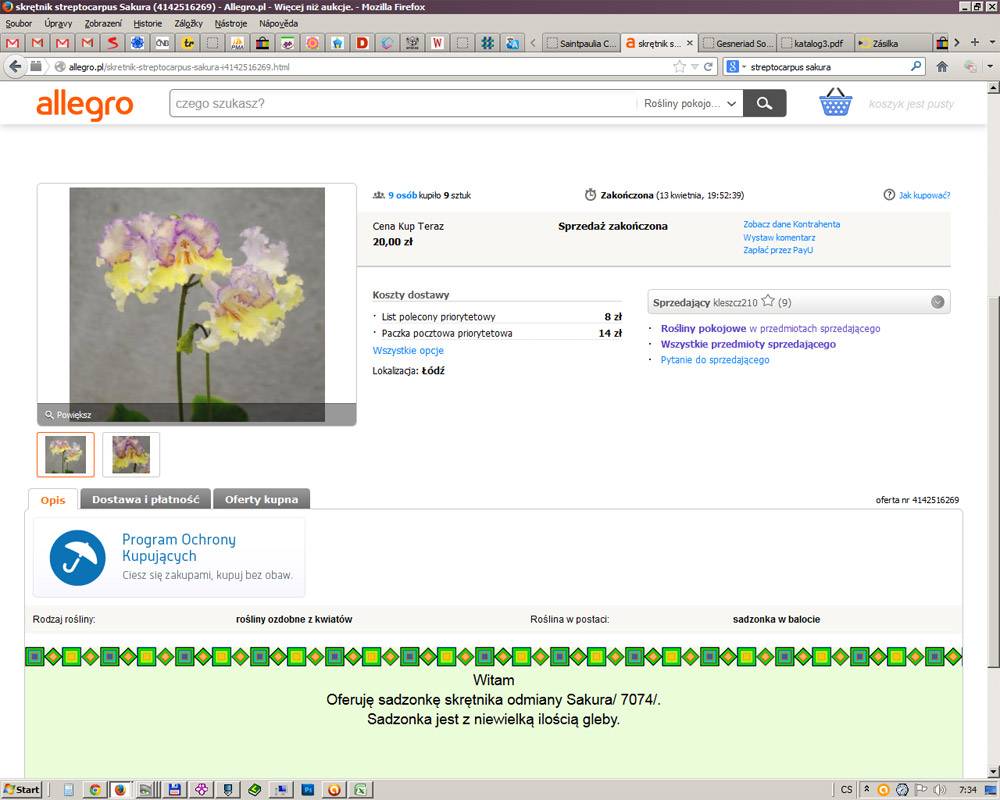The width and height of the screenshot is (1000, 800).
Task: Click the czego szukasz search field
Action: 403,103
